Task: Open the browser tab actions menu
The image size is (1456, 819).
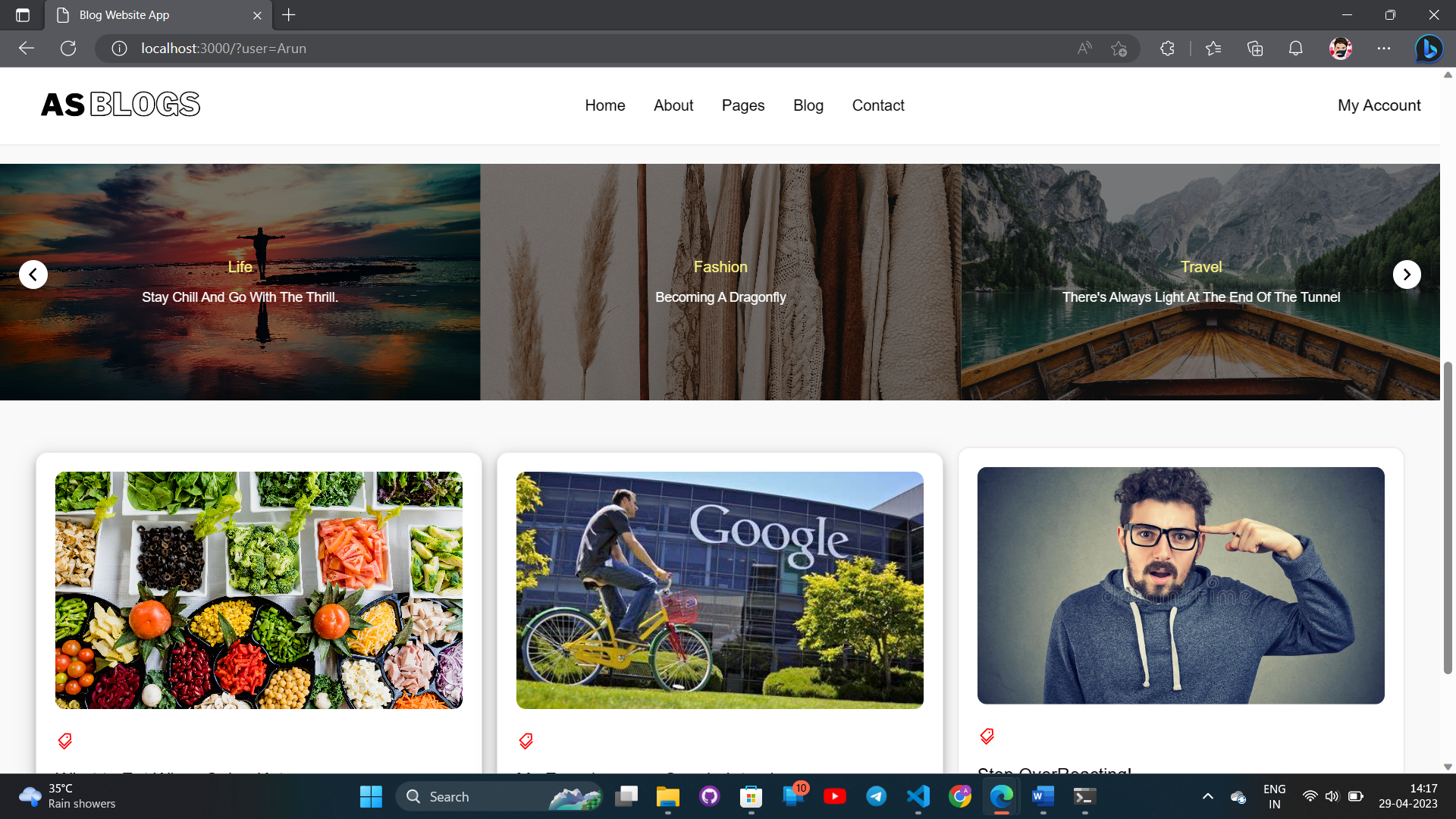Action: point(23,15)
